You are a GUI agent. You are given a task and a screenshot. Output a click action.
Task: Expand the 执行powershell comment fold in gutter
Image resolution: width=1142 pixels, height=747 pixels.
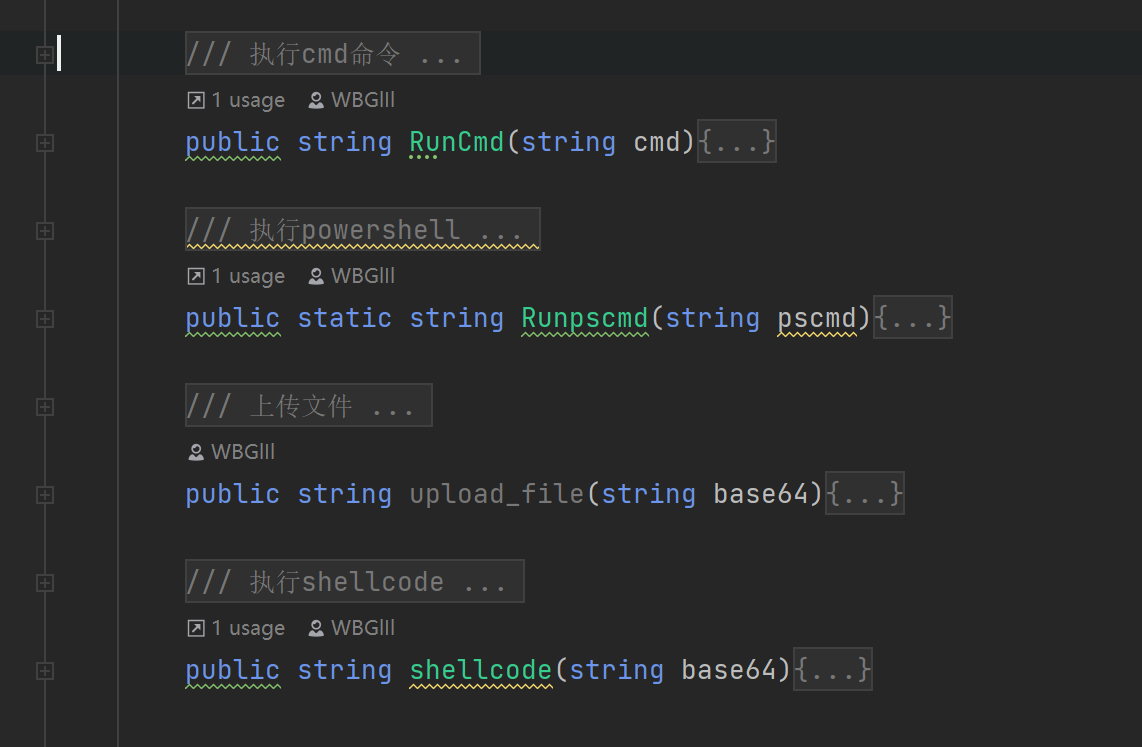coord(44,231)
